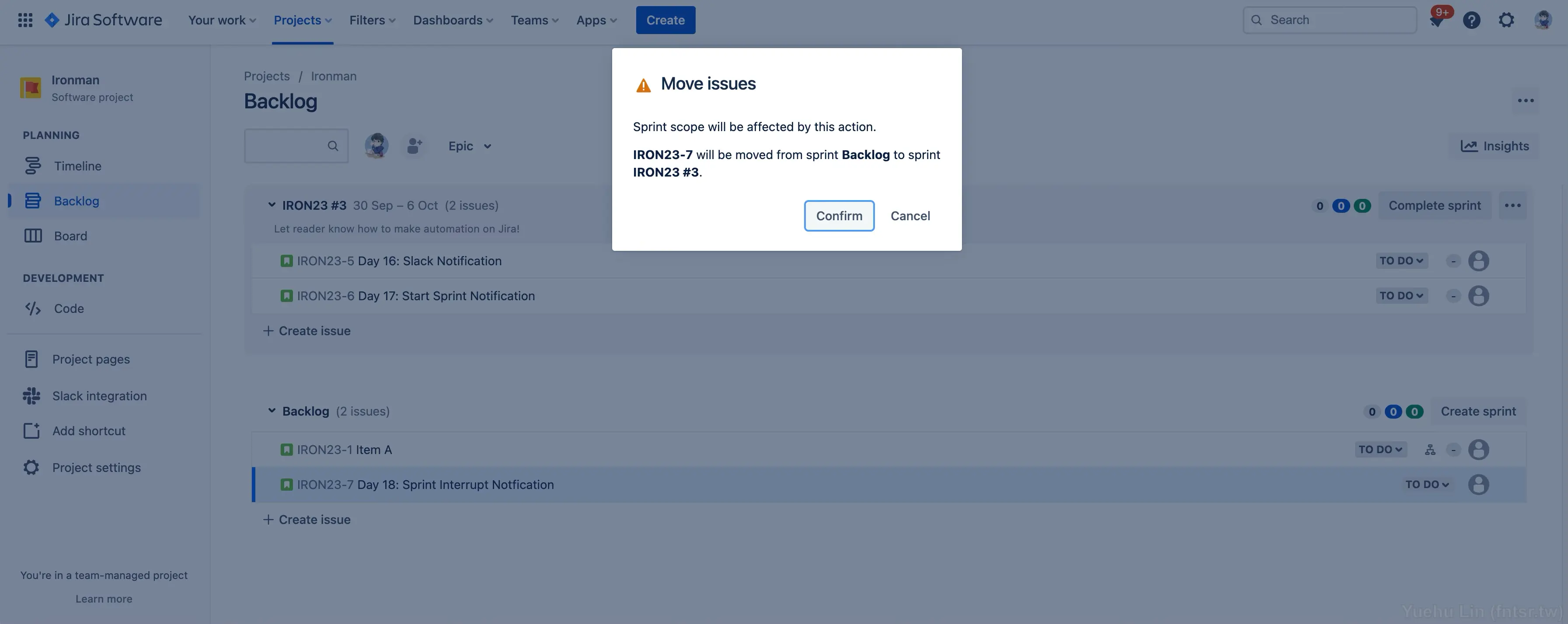Cancel the Move issues dialog
Image resolution: width=1568 pixels, height=624 pixels.
pos(910,216)
